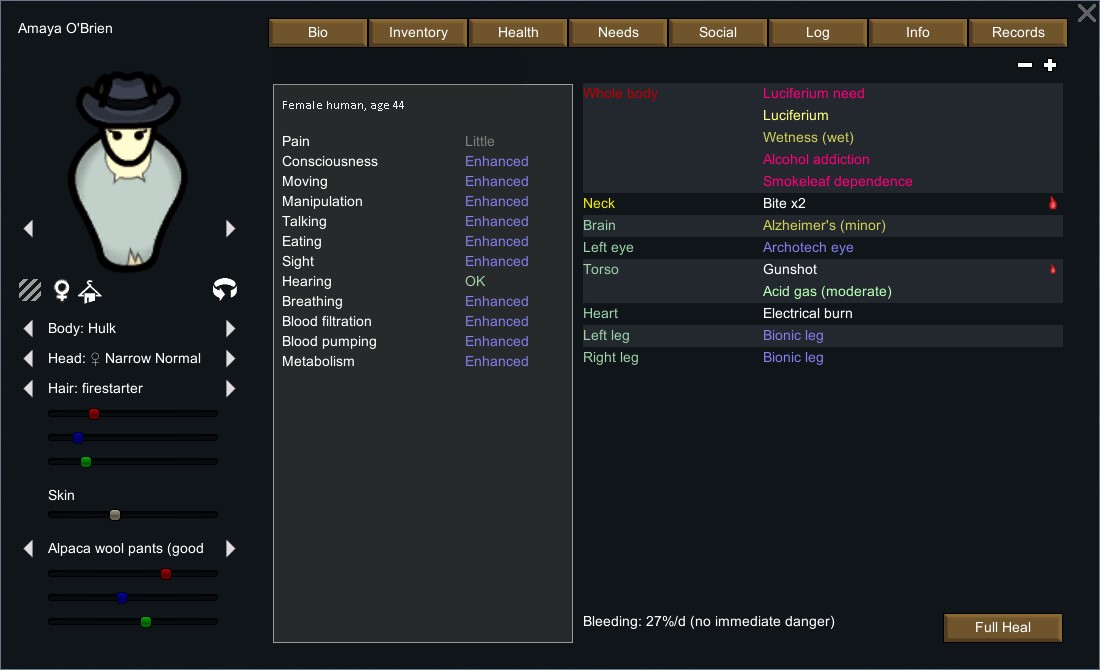1100x670 pixels.
Task: Select the Archotech eye entry
Action: click(808, 247)
